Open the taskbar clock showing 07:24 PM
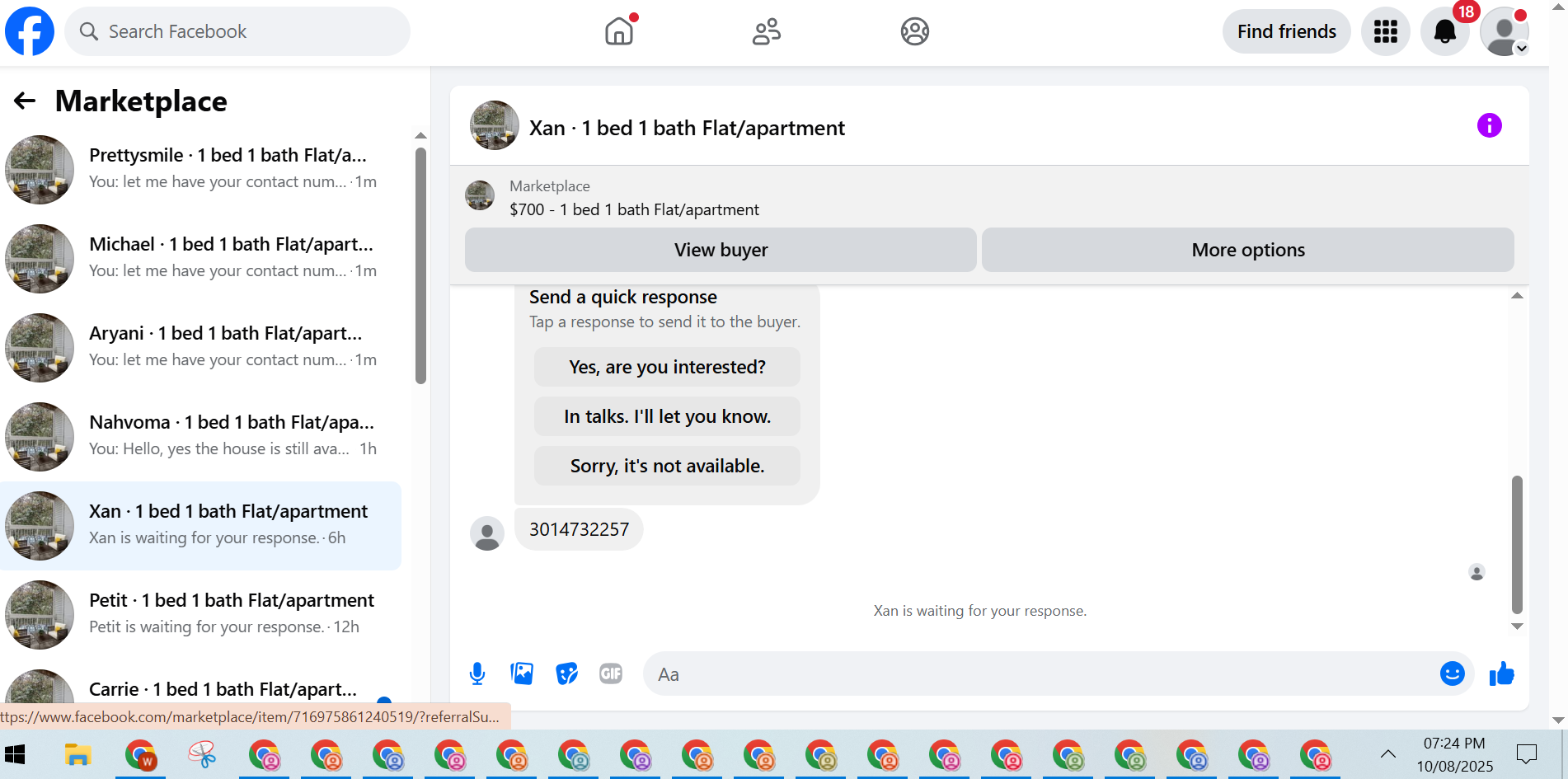 point(1454,754)
